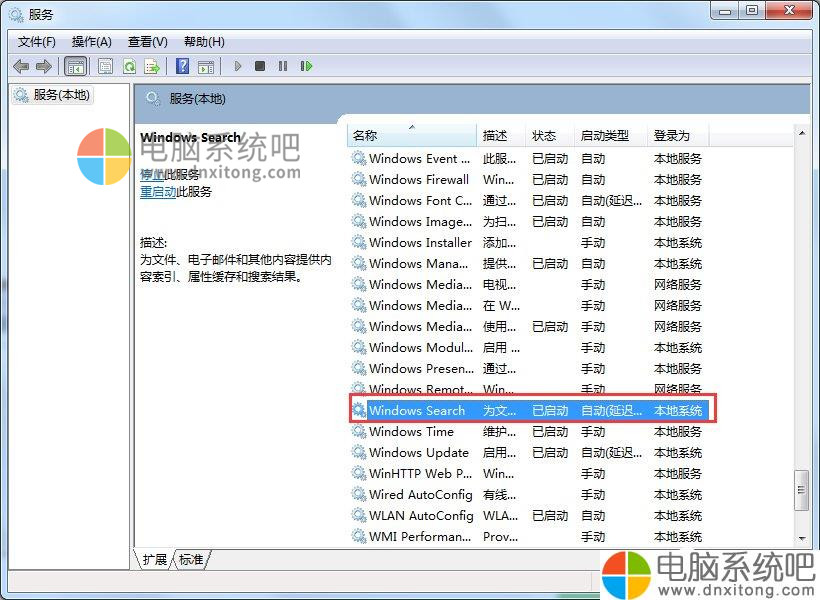Click the Start Service play icon

pos(238,66)
